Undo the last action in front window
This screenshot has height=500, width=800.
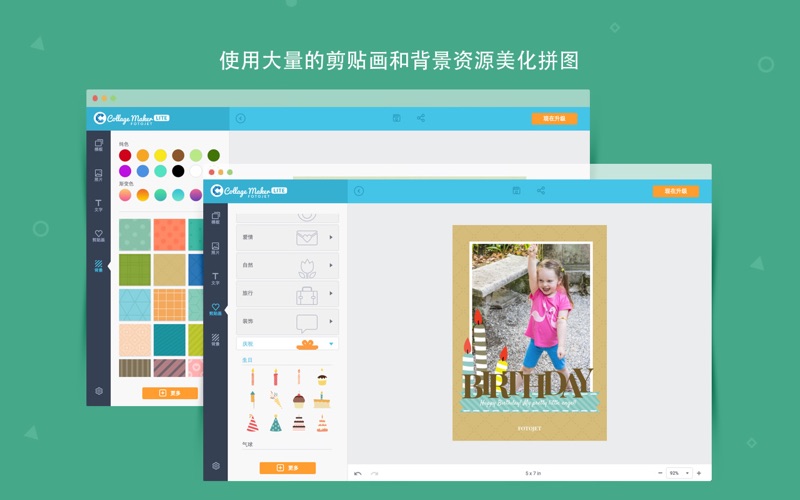358,473
